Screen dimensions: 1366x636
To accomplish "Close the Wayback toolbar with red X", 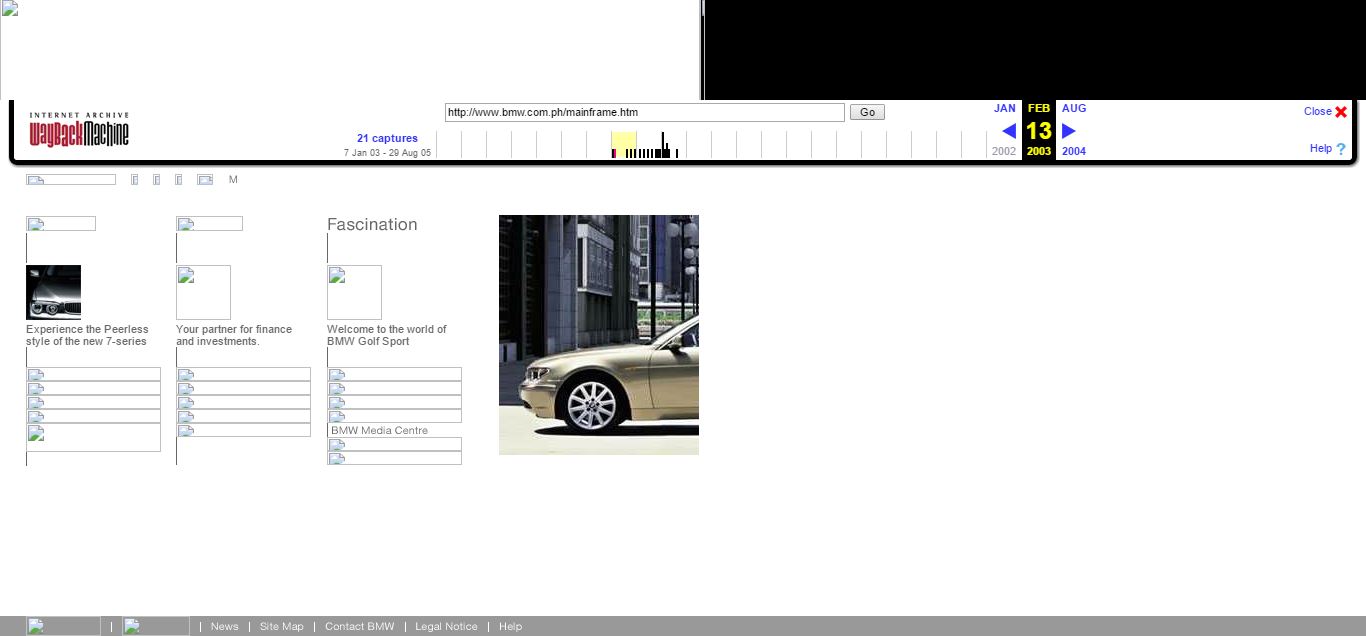I will pyautogui.click(x=1341, y=112).
